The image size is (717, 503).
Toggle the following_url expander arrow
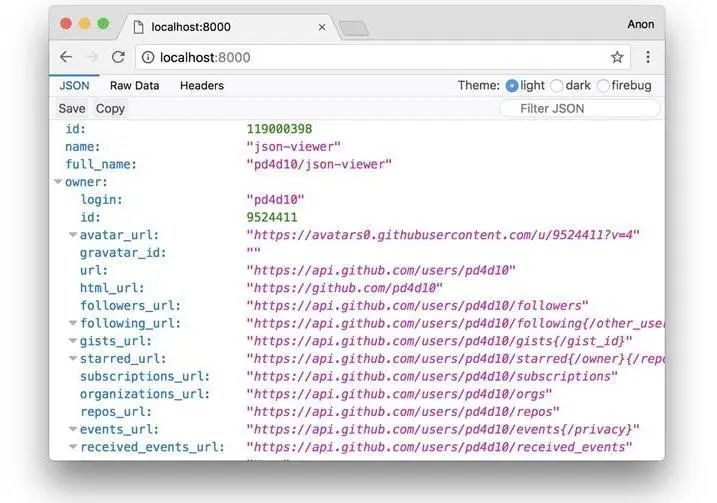73,323
